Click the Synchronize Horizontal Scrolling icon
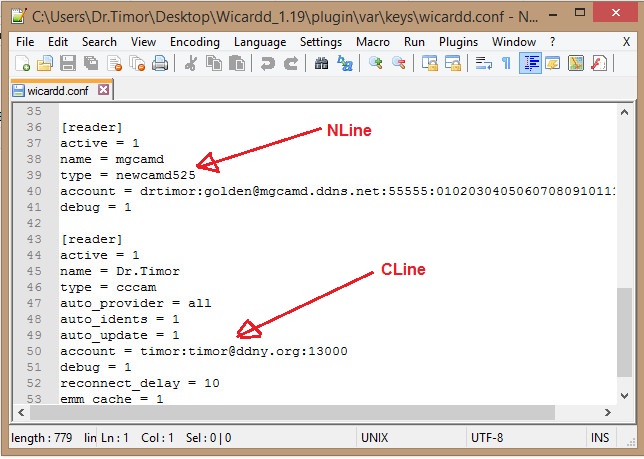The height and width of the screenshot is (459, 644). click(x=452, y=64)
